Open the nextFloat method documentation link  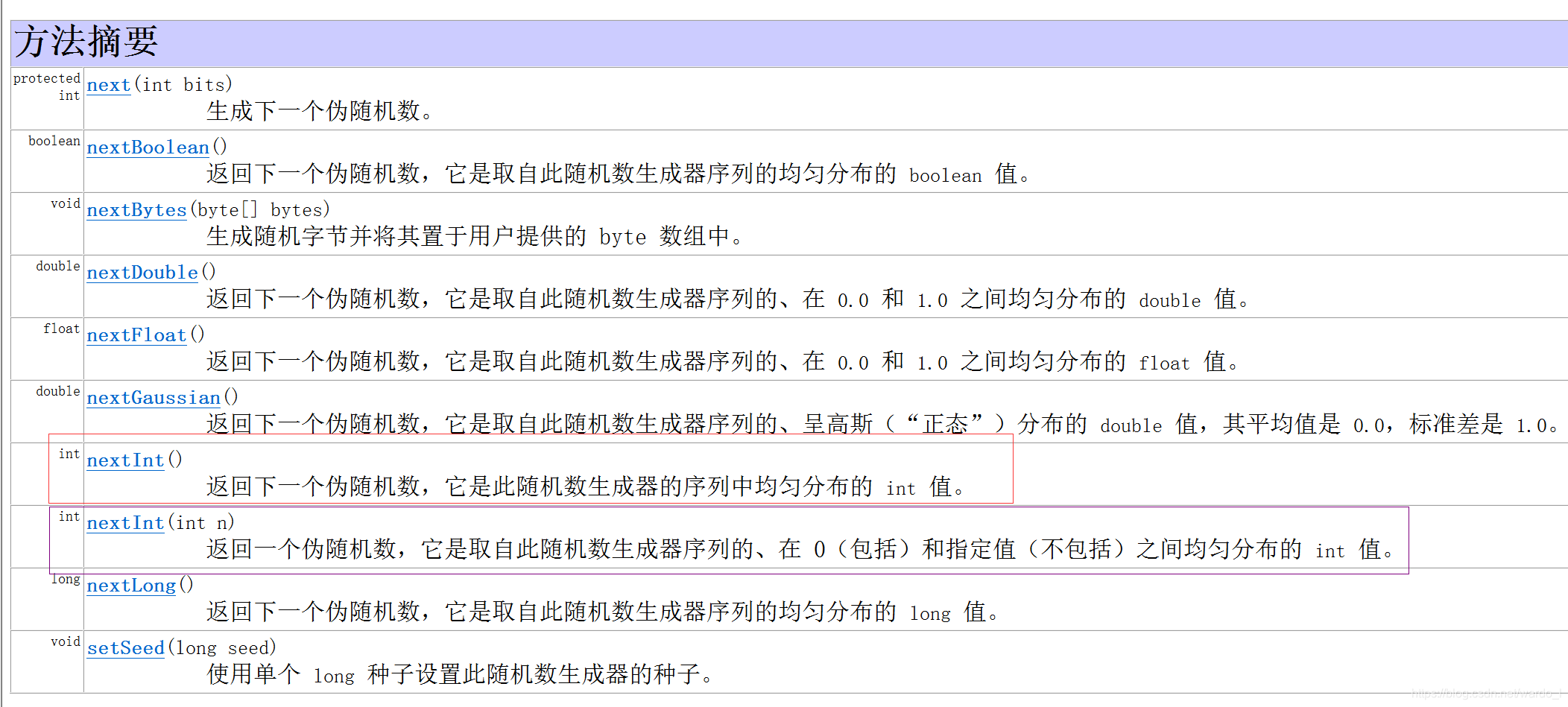[136, 335]
